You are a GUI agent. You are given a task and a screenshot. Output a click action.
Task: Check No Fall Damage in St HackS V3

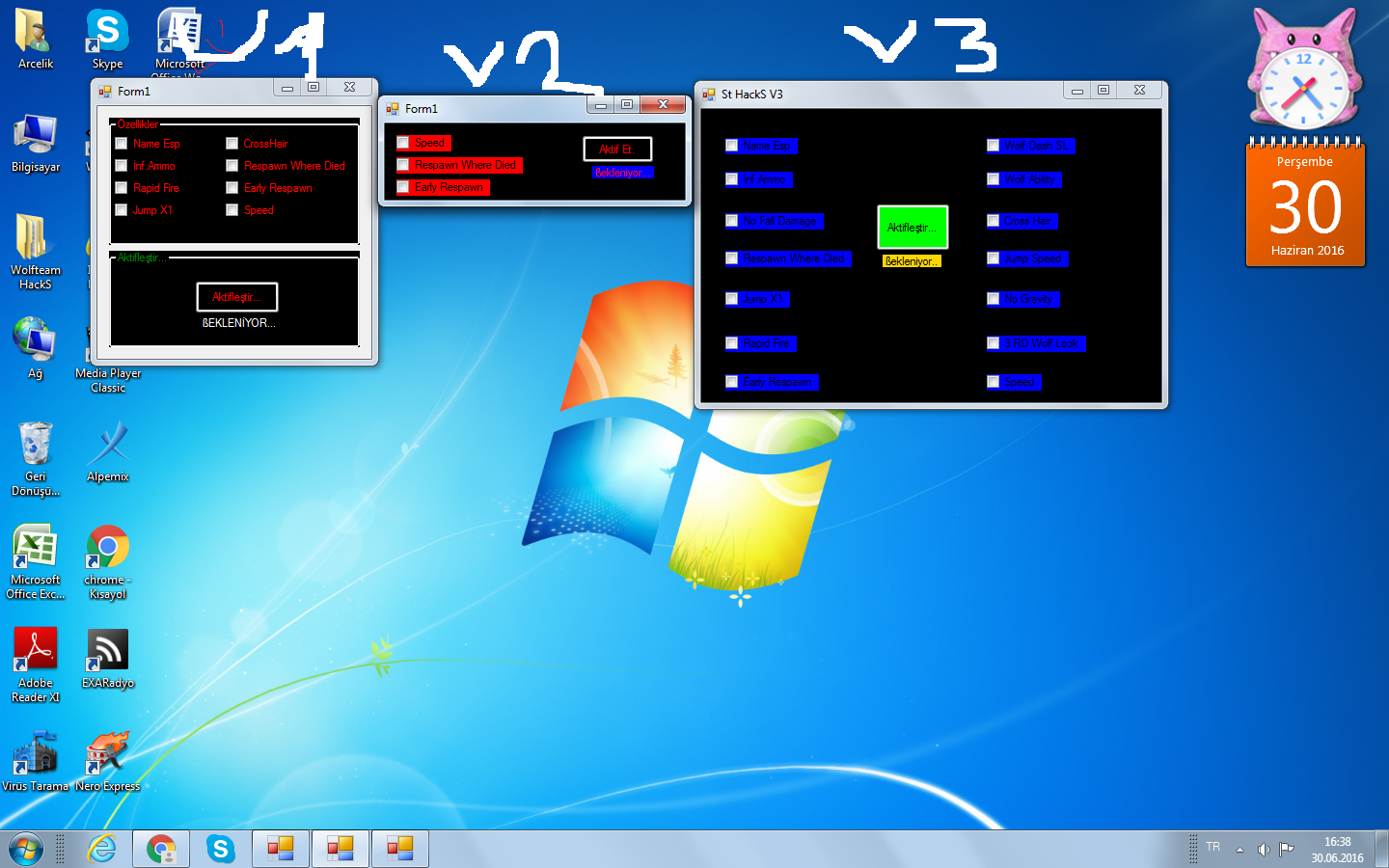pos(732,221)
